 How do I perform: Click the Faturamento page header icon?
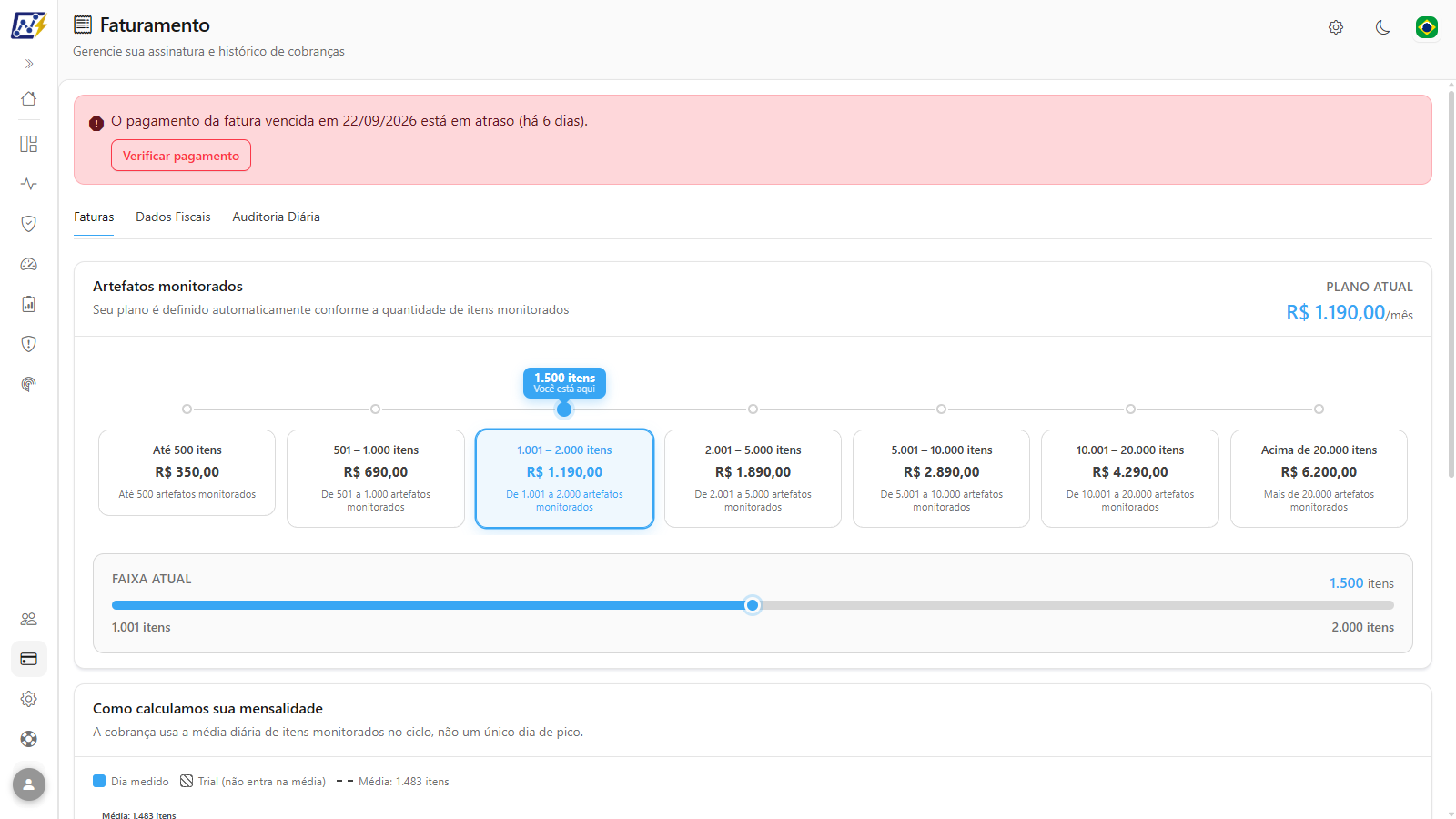[x=83, y=25]
